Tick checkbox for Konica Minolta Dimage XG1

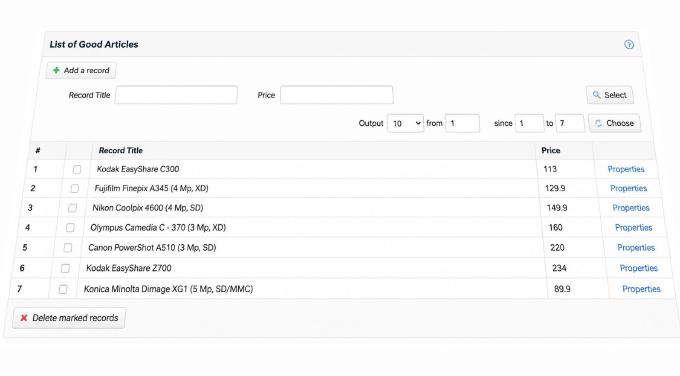[x=63, y=289]
